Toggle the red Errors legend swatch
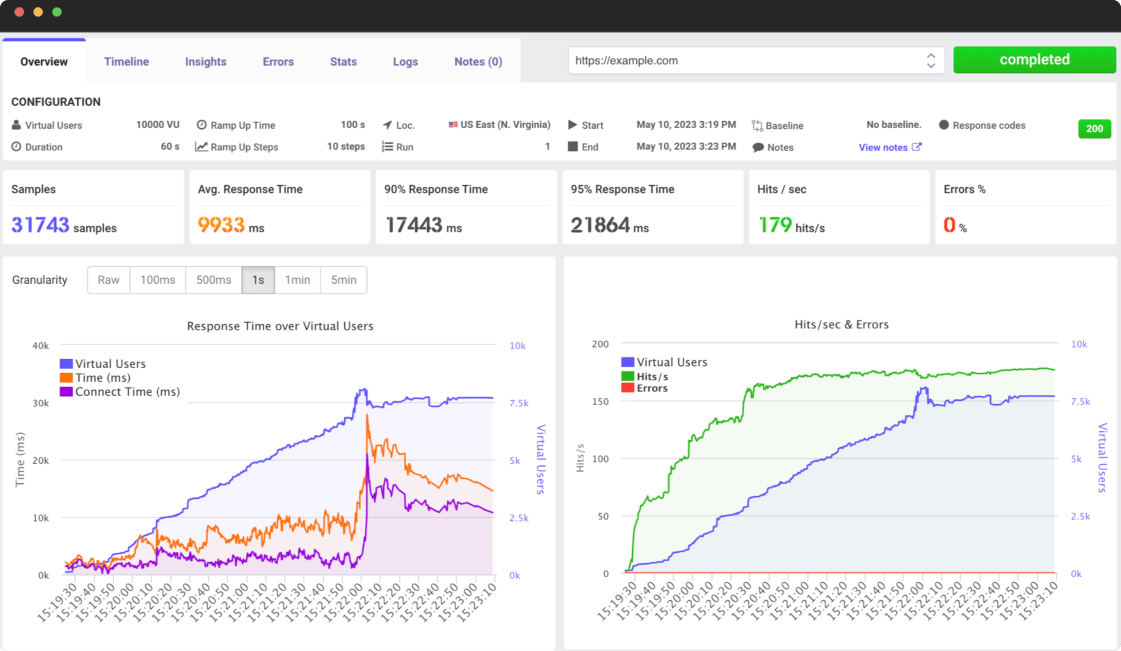 point(628,388)
